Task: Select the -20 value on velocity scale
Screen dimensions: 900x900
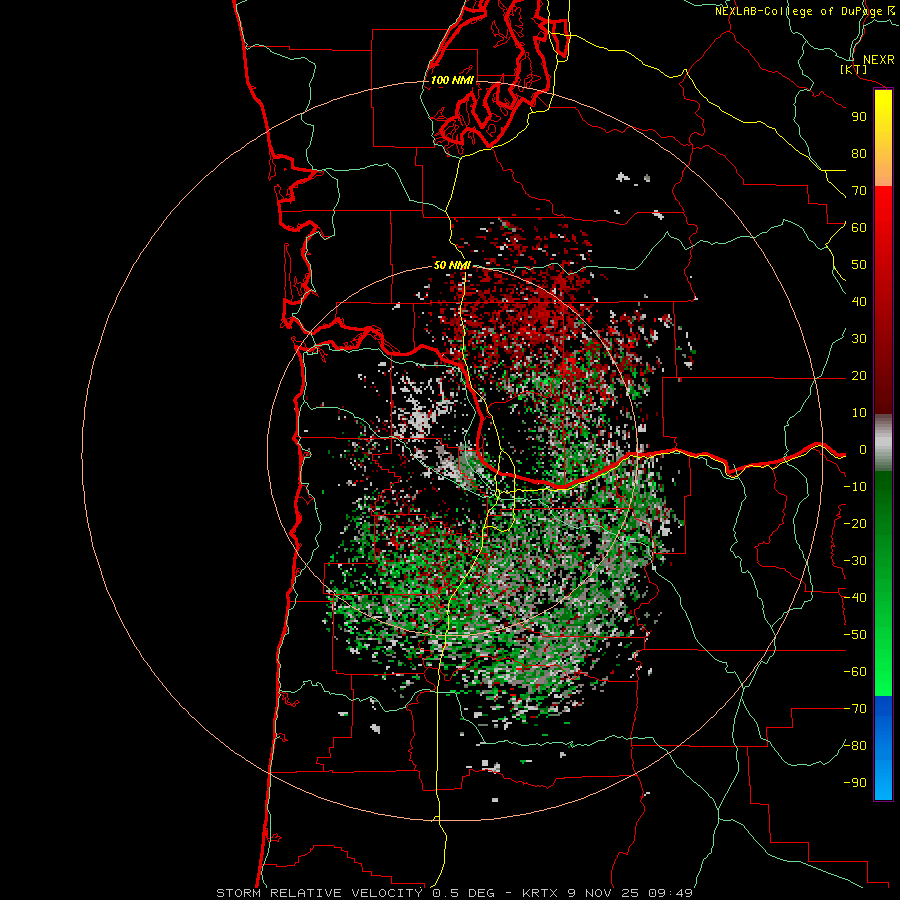Action: [855, 523]
